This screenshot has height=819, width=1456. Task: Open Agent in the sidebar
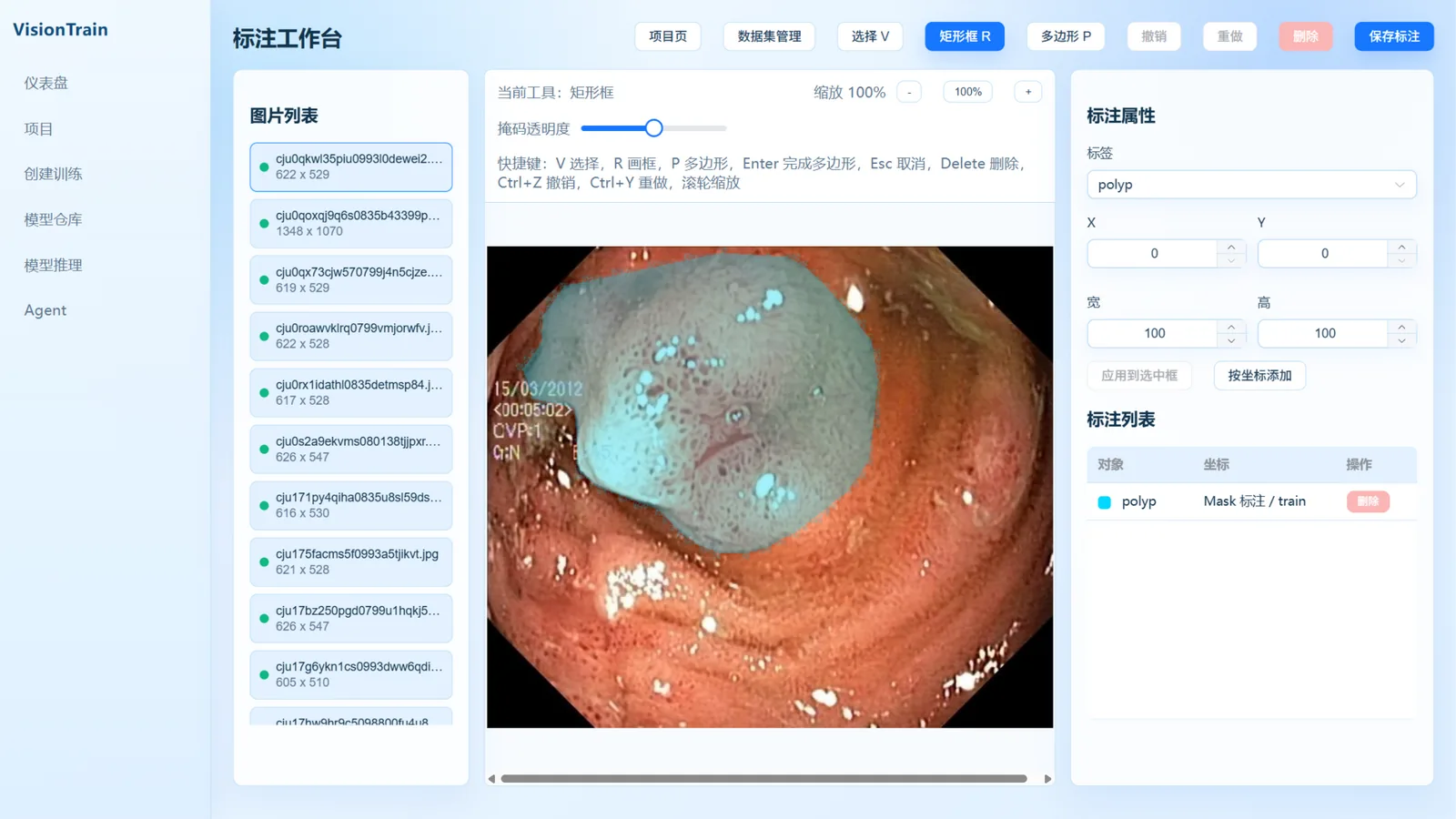pyautogui.click(x=45, y=310)
